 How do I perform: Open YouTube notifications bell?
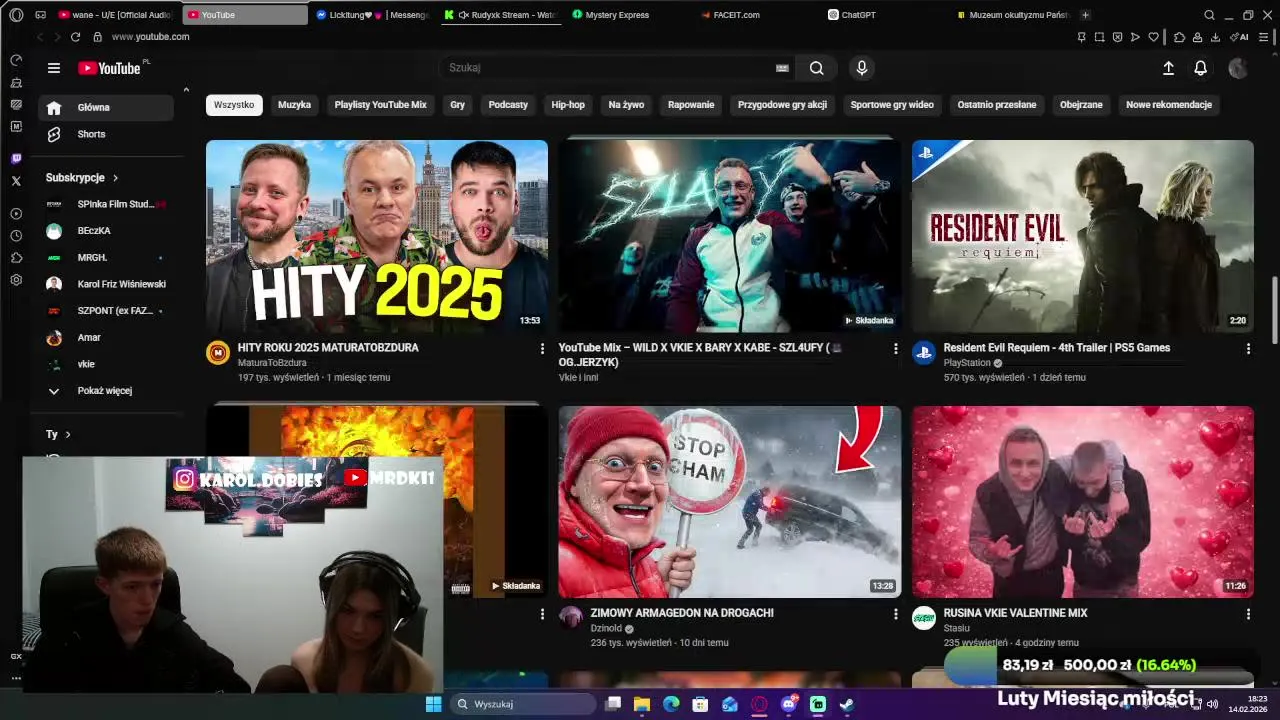pyautogui.click(x=1201, y=68)
